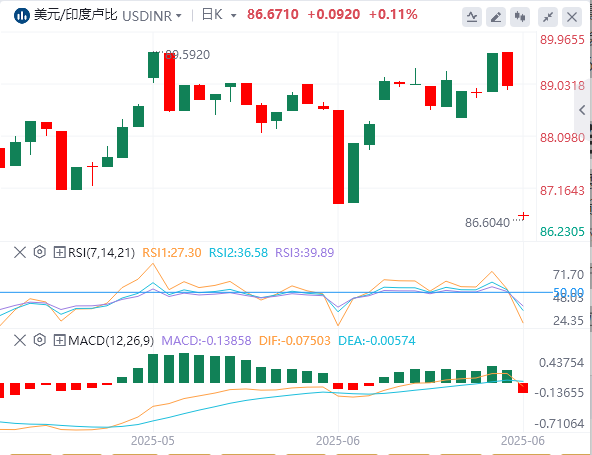Click the 89.5920 high price label

(188, 55)
